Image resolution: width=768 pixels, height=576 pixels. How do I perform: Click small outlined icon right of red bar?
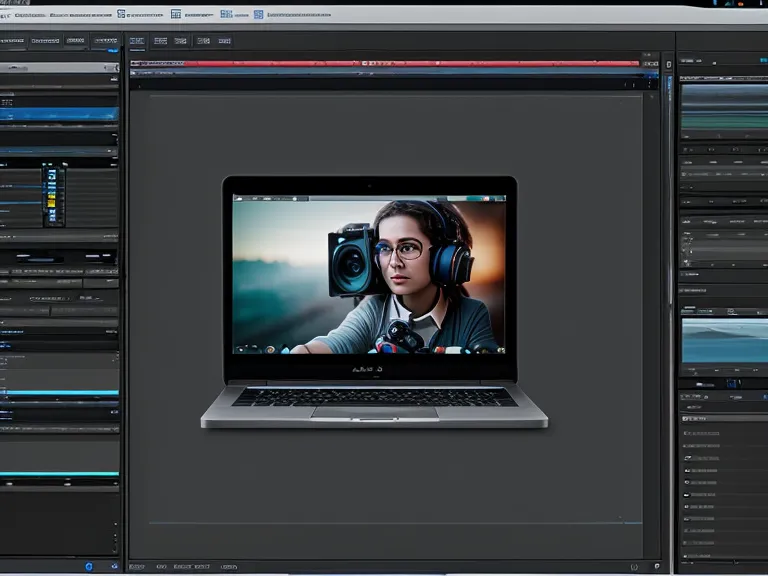(669, 65)
